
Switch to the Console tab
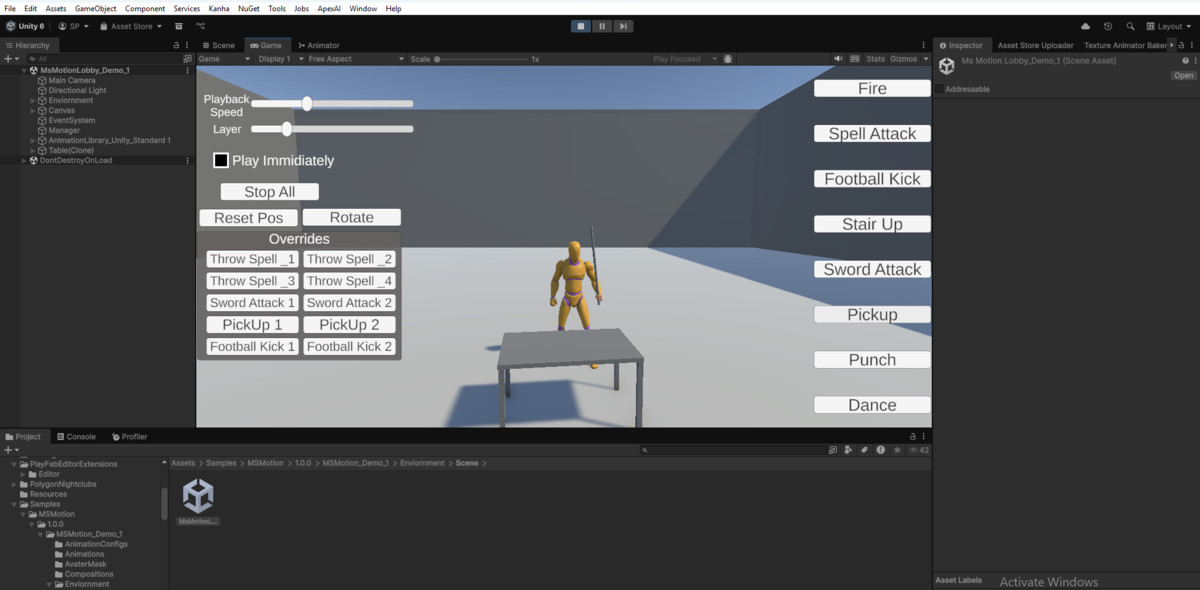(x=76, y=437)
